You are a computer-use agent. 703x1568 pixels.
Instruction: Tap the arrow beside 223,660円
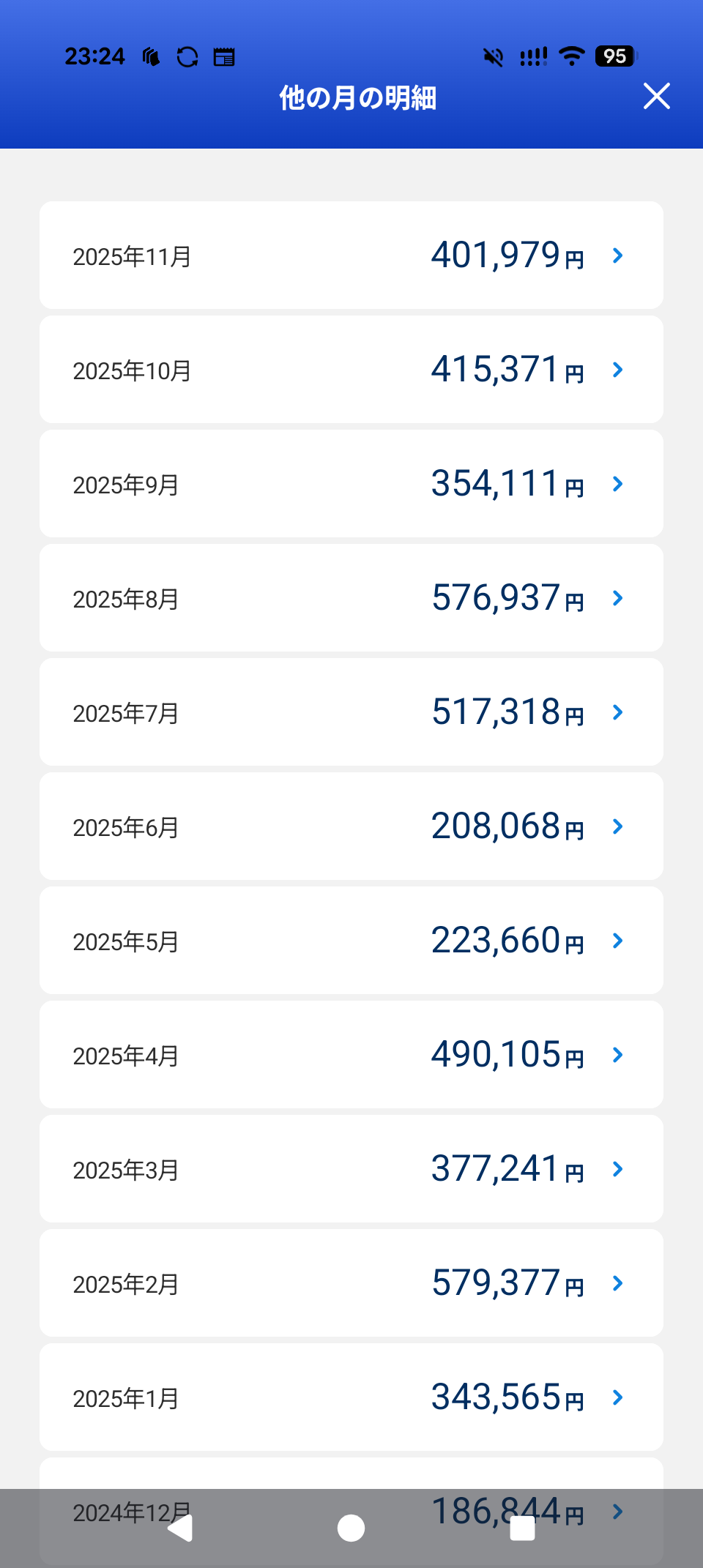pyautogui.click(x=617, y=941)
